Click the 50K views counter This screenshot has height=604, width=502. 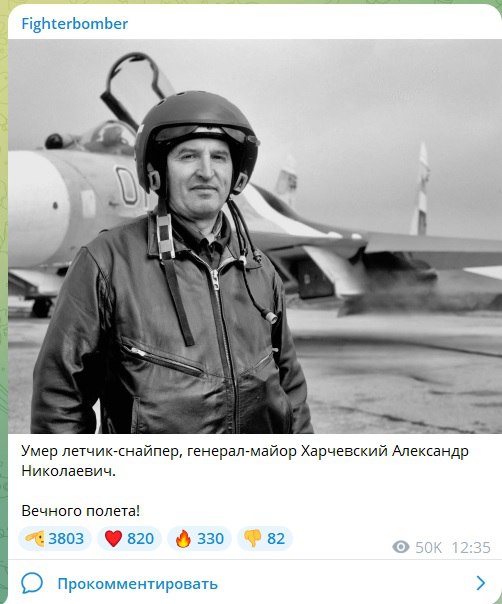[428, 547]
